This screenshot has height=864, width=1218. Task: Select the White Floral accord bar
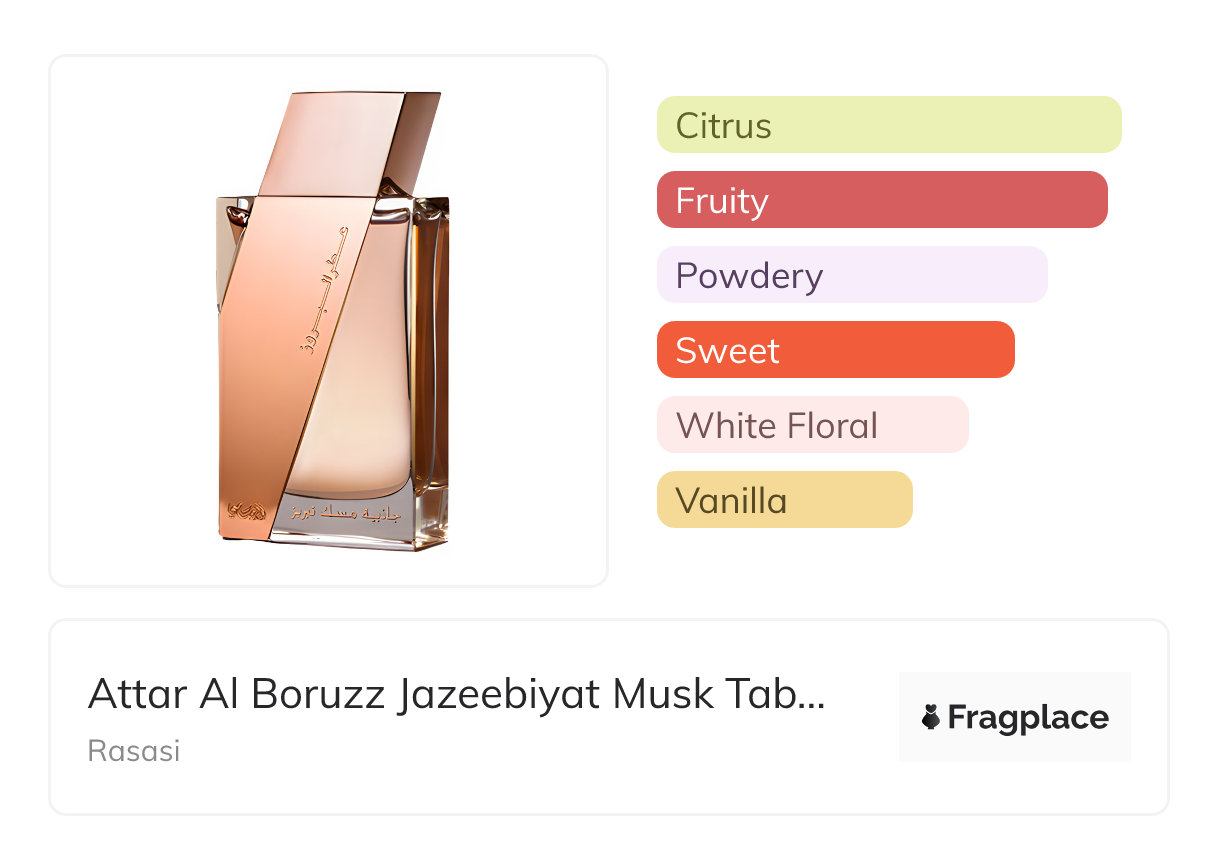click(x=812, y=425)
